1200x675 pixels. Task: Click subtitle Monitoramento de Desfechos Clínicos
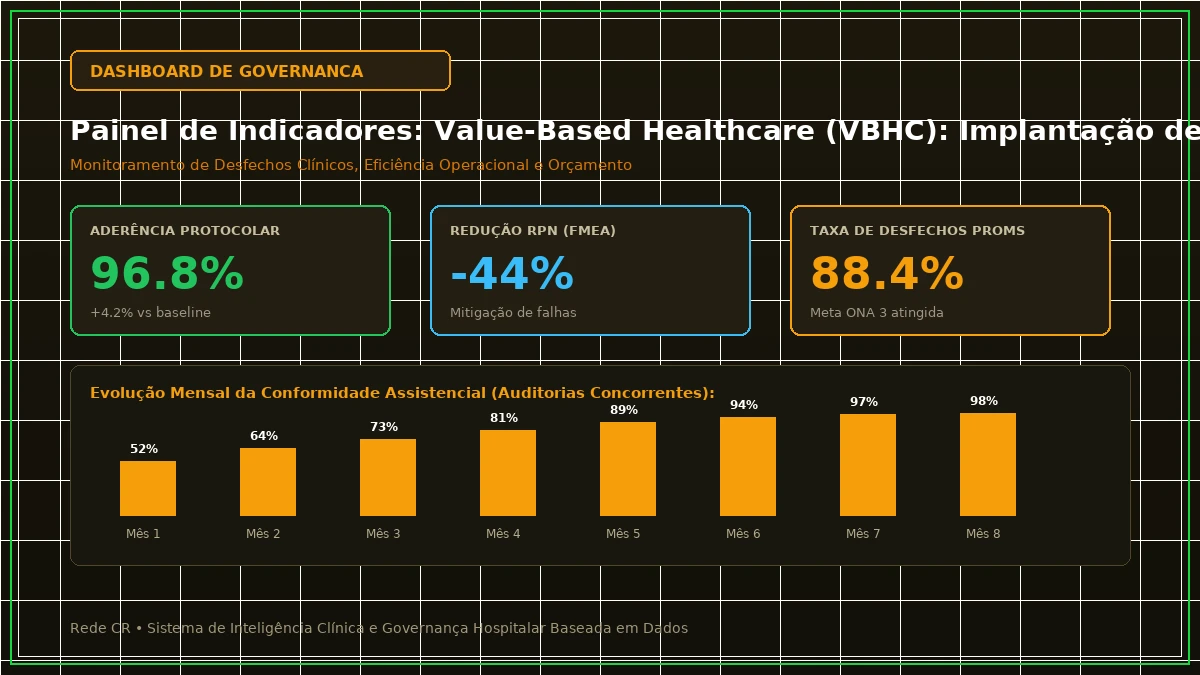click(x=351, y=165)
